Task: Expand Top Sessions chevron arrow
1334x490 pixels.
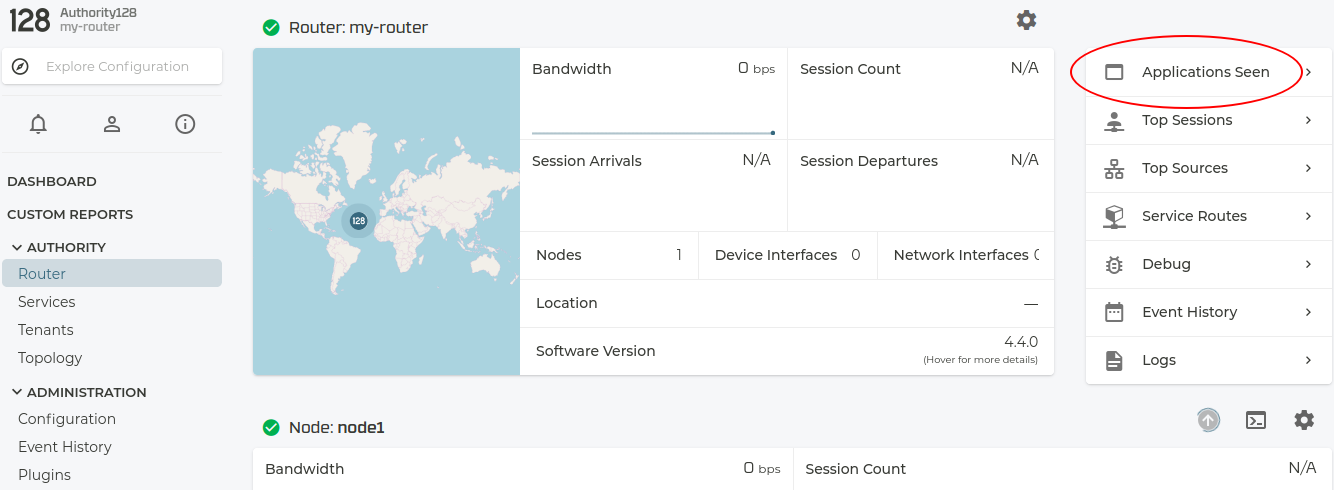Action: coord(1308,120)
